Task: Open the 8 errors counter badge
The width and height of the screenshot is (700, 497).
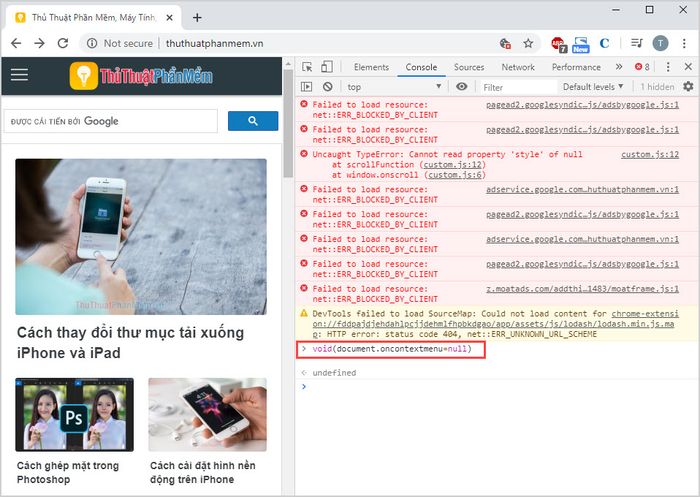Action: point(642,67)
